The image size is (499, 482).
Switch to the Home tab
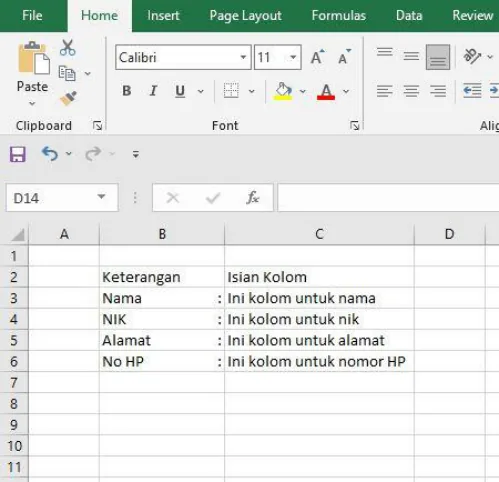99,16
